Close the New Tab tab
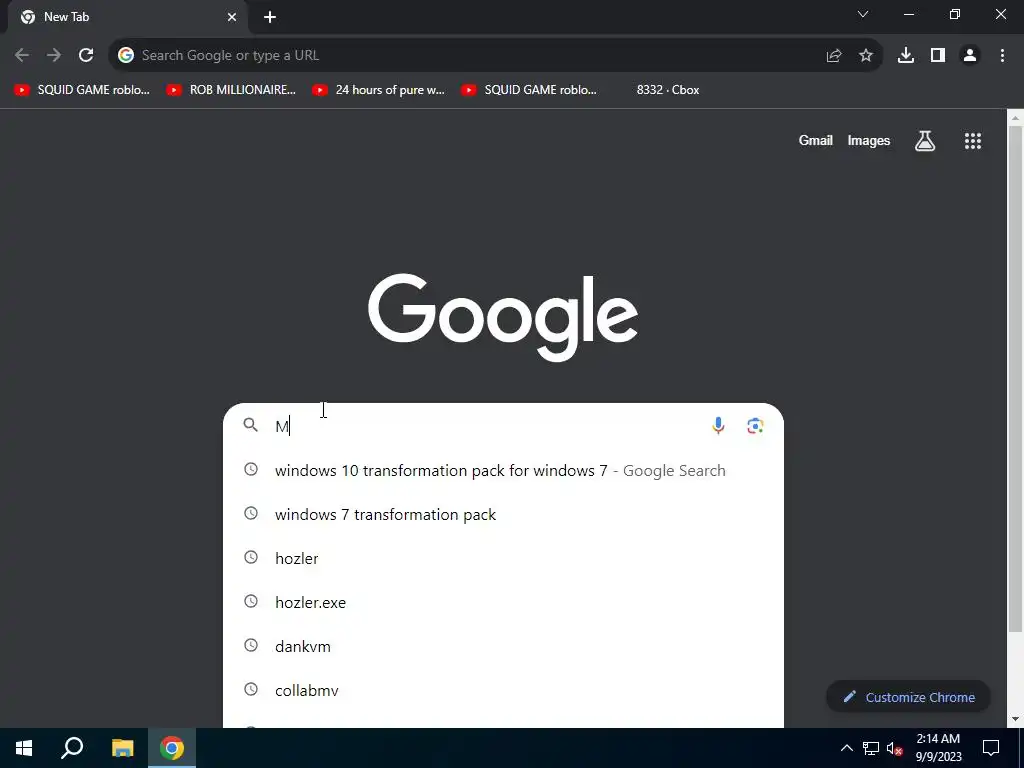 tap(232, 17)
